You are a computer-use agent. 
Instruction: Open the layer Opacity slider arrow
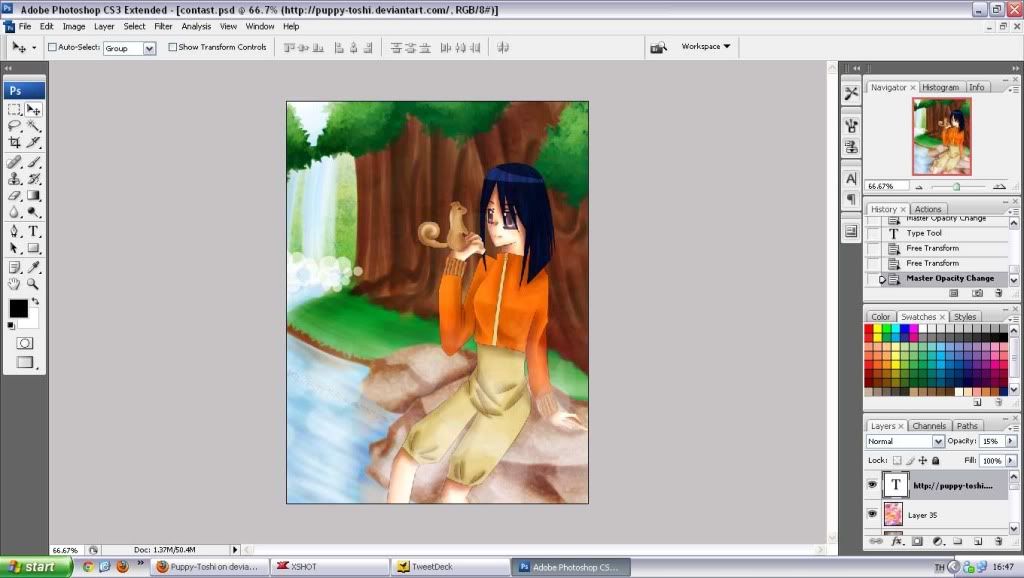point(1011,442)
